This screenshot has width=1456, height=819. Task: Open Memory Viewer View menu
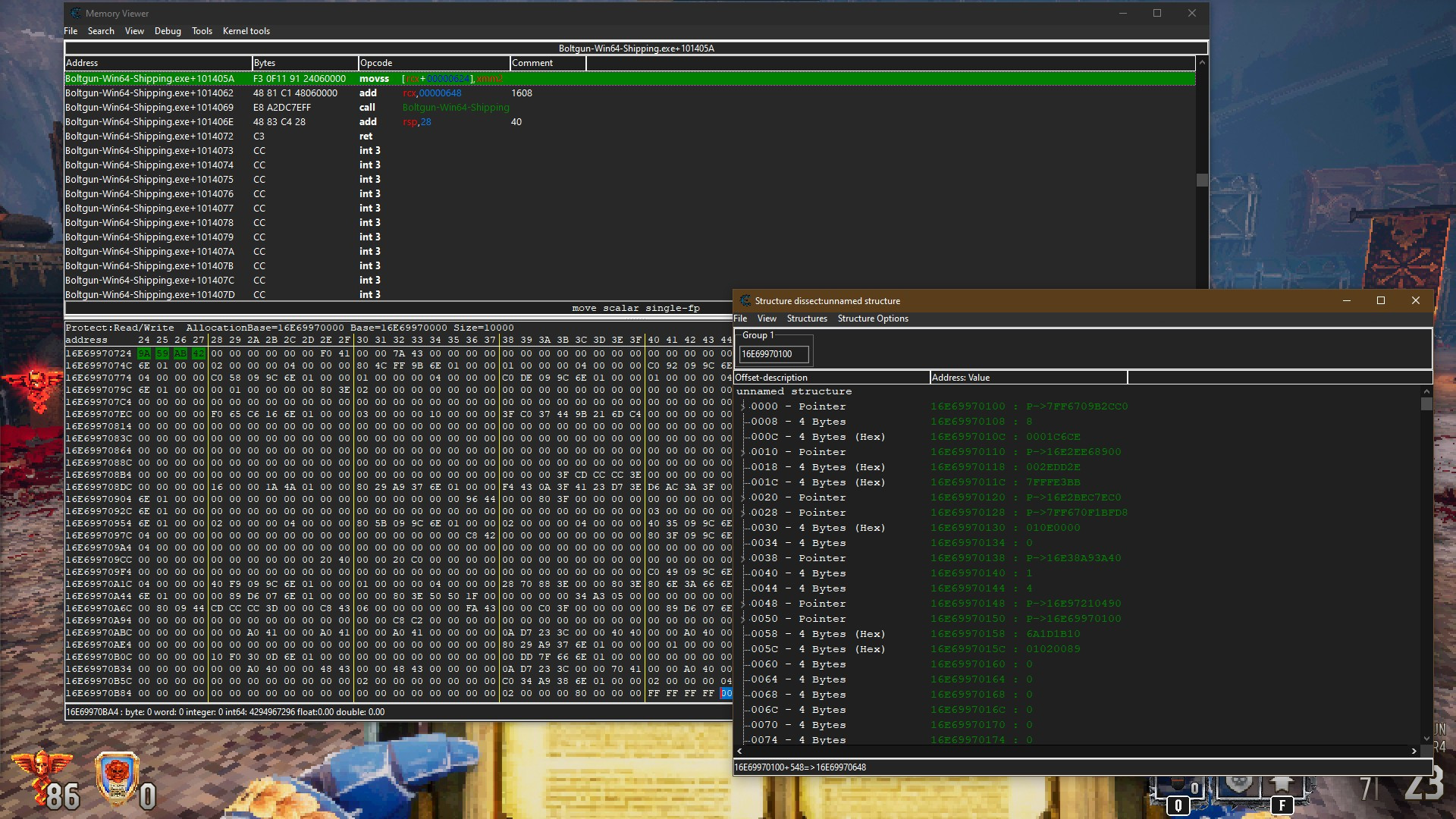coord(134,31)
